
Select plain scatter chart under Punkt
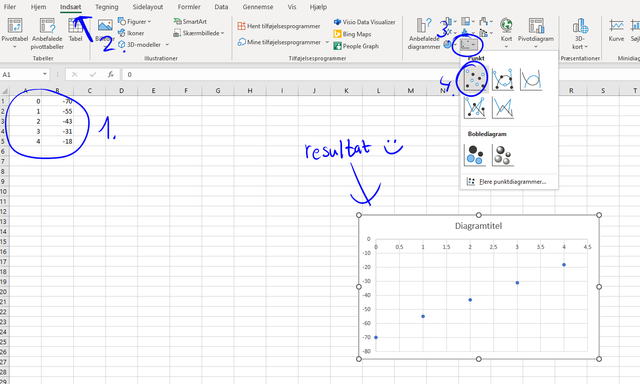475,79
